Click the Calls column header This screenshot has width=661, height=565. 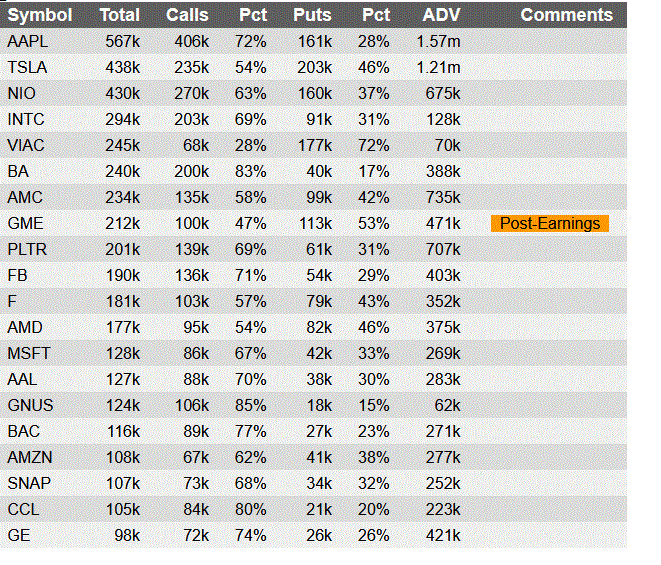click(187, 15)
